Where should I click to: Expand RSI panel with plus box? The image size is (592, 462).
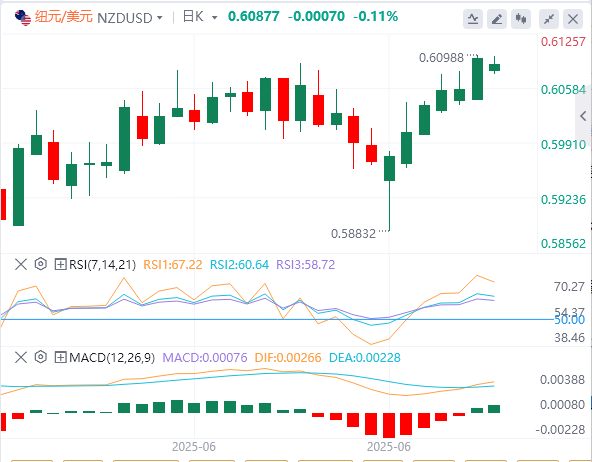click(60, 264)
